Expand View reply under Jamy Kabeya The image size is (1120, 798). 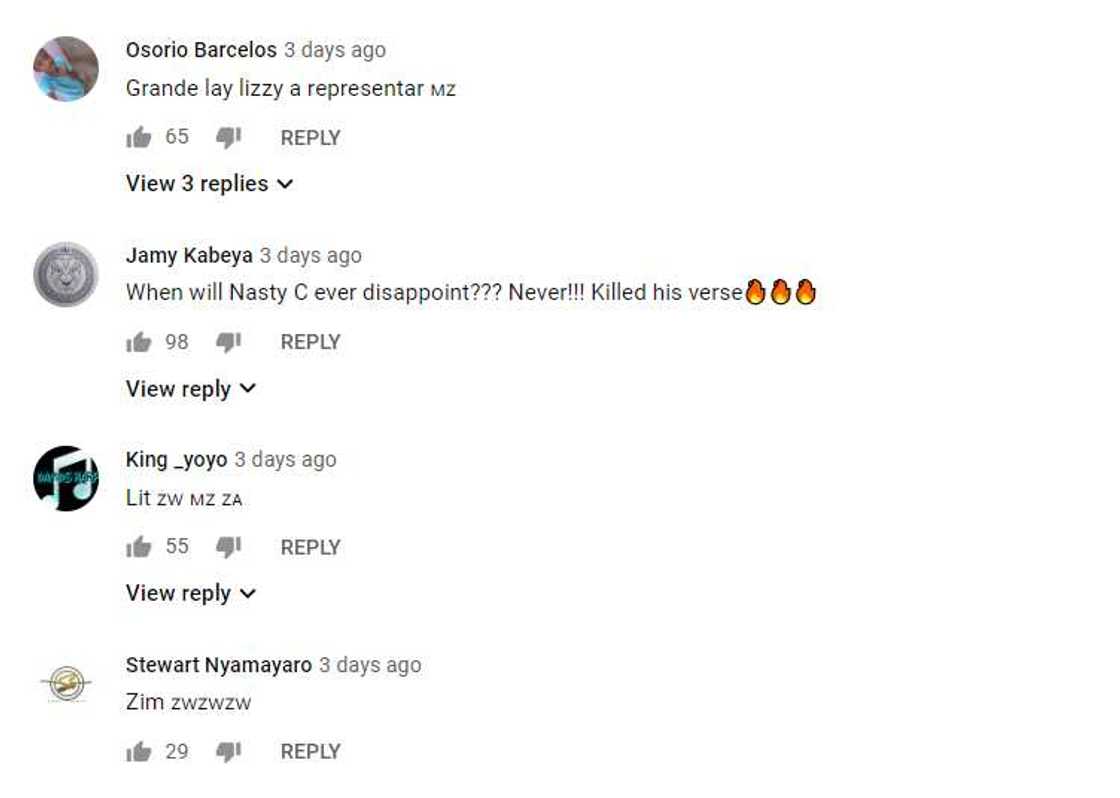coord(190,389)
